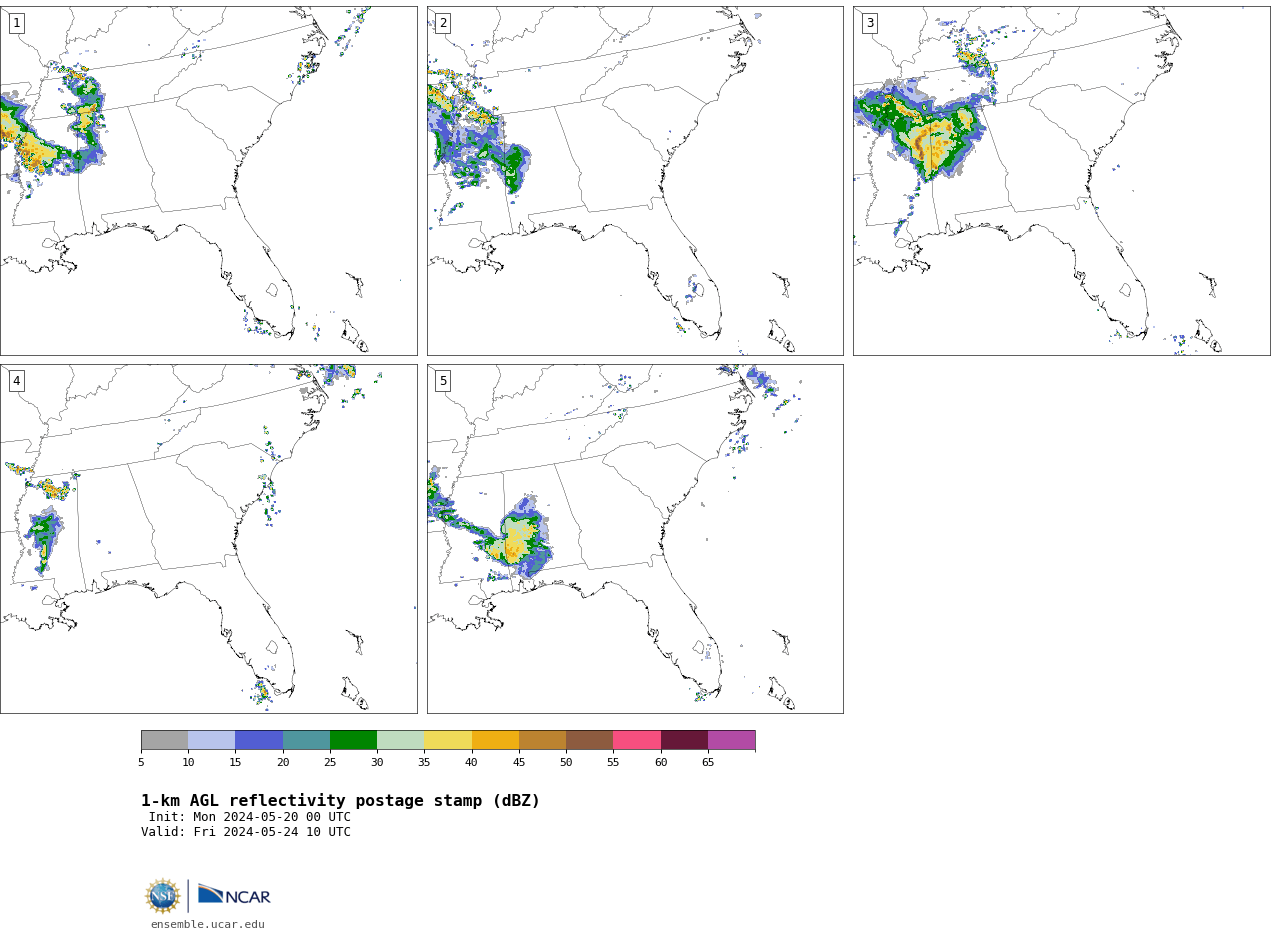
Task: Open ensemble member 3 reflectivity map
Action: click(x=1061, y=181)
